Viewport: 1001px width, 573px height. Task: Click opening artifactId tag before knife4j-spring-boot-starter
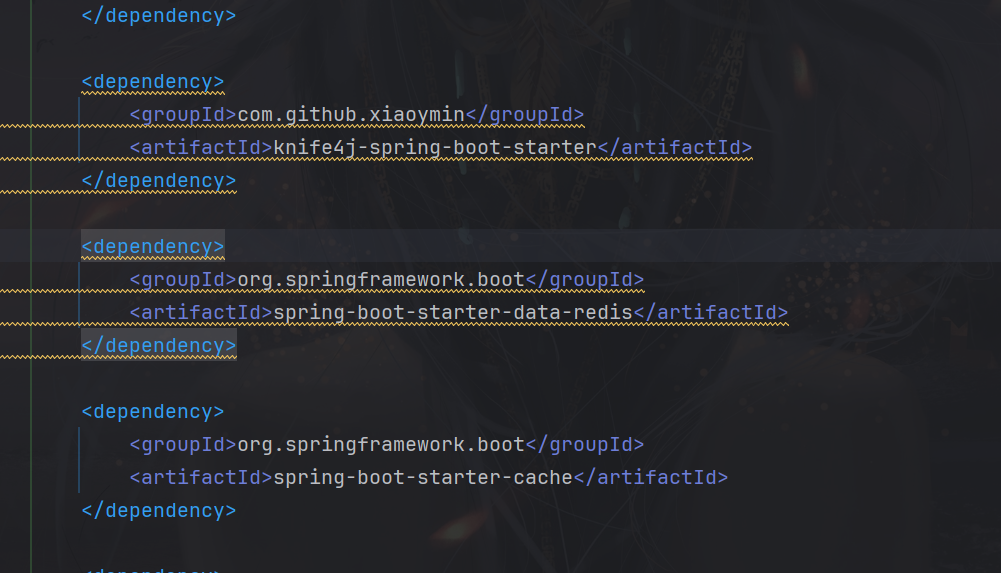tap(201, 148)
